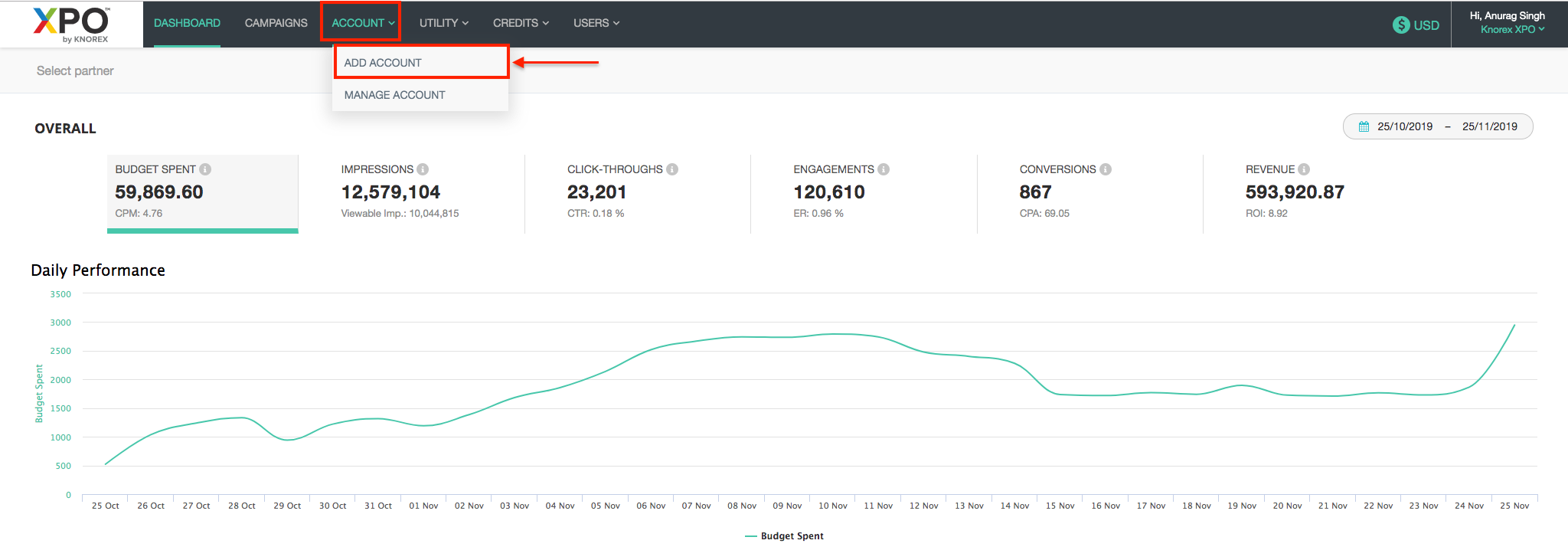Open the Credits dropdown menu
Screen dimensions: 1568x560
[x=521, y=23]
